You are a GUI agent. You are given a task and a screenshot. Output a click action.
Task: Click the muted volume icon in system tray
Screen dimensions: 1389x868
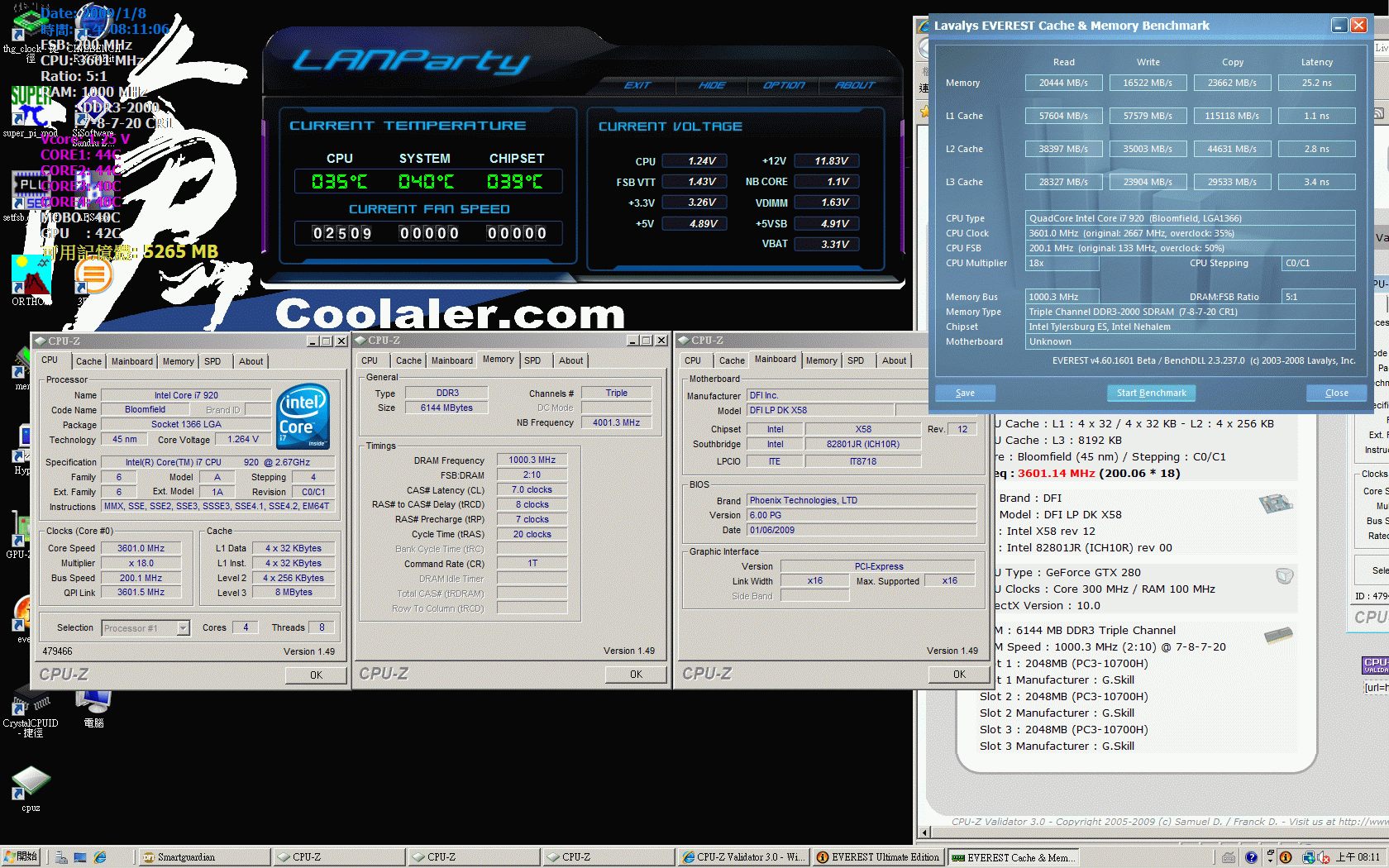tap(1324, 857)
